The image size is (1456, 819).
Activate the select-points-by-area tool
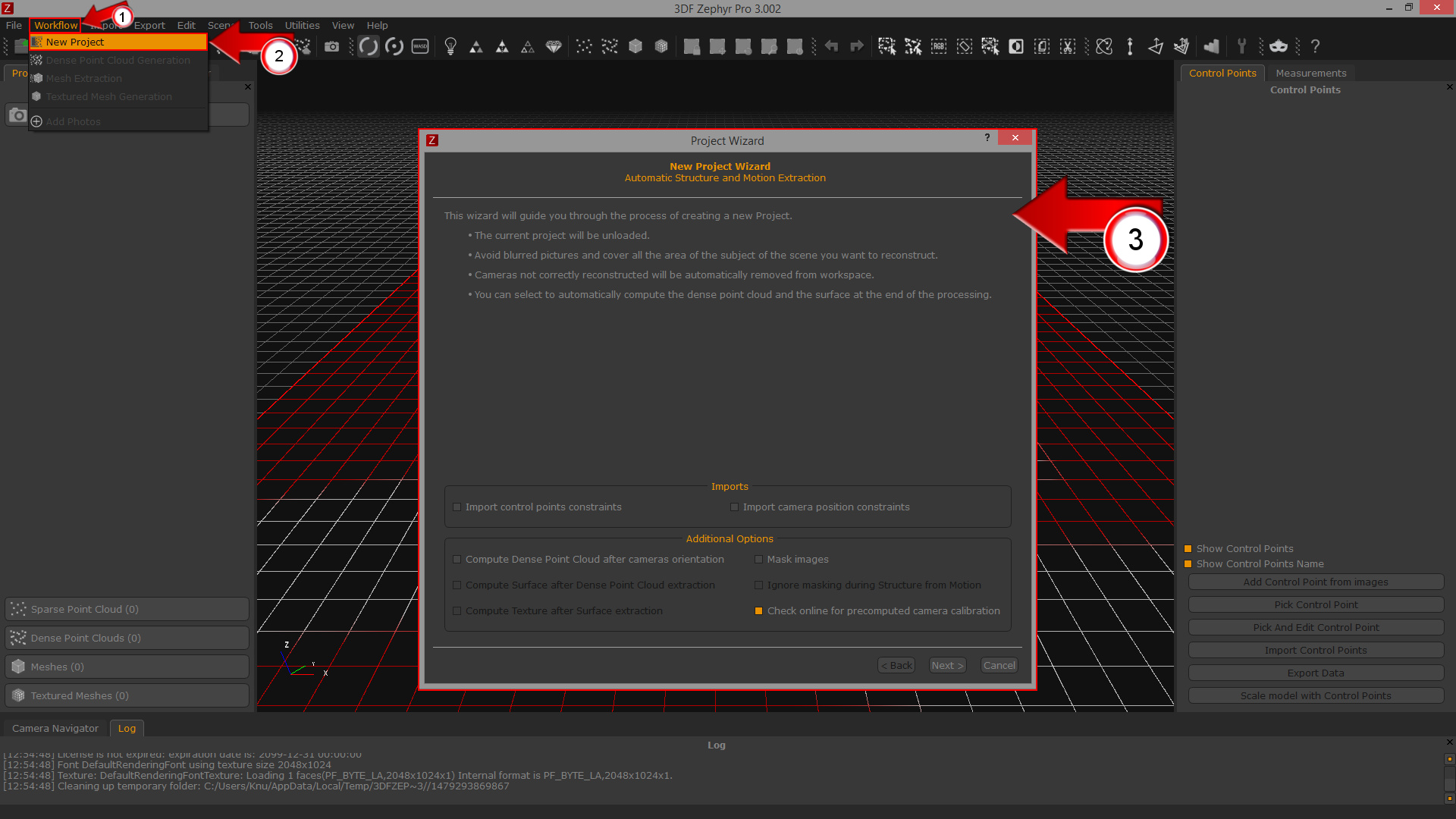pos(887,47)
